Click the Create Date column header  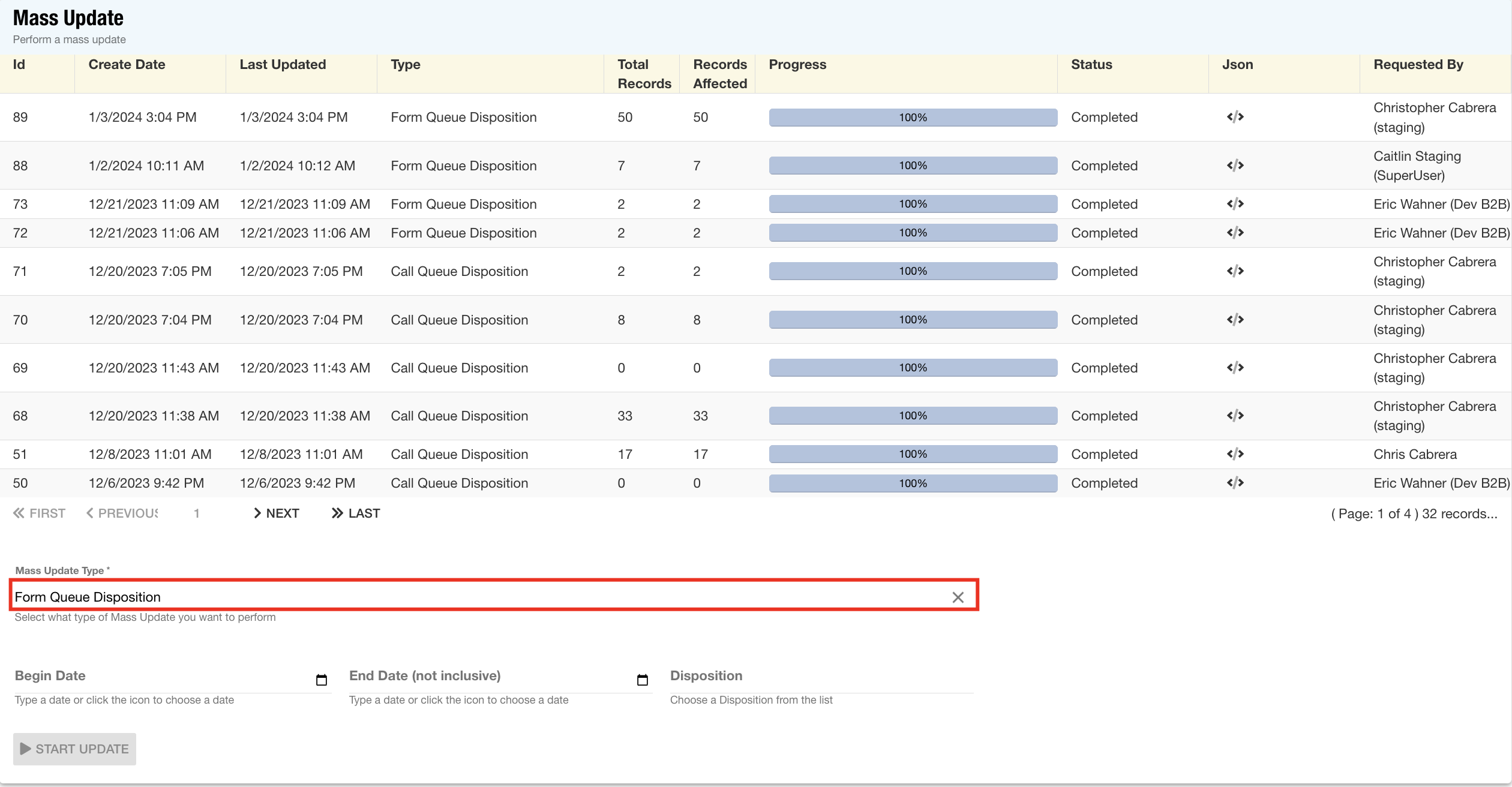point(127,65)
